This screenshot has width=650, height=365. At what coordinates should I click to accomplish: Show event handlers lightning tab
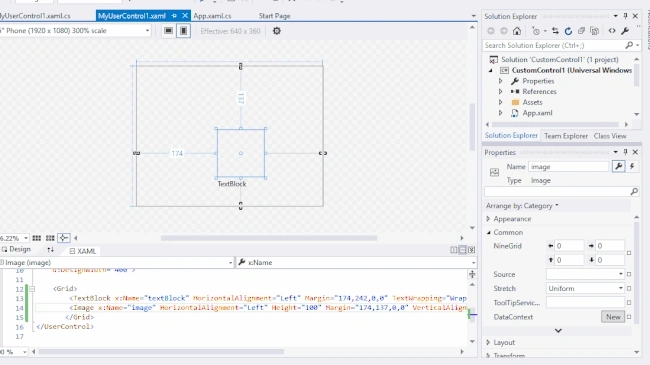[632, 166]
